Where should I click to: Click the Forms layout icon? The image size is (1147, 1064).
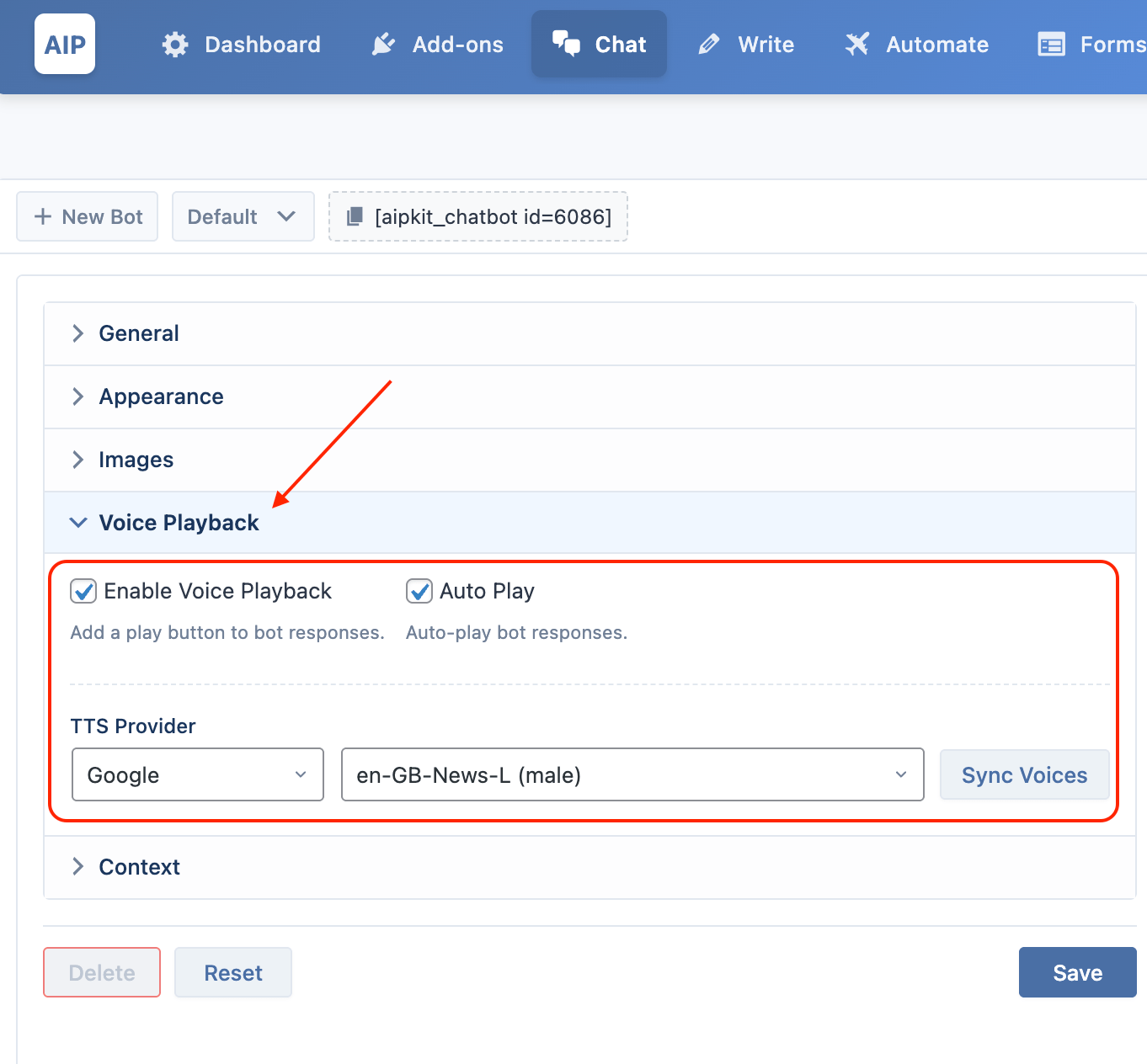[1051, 45]
